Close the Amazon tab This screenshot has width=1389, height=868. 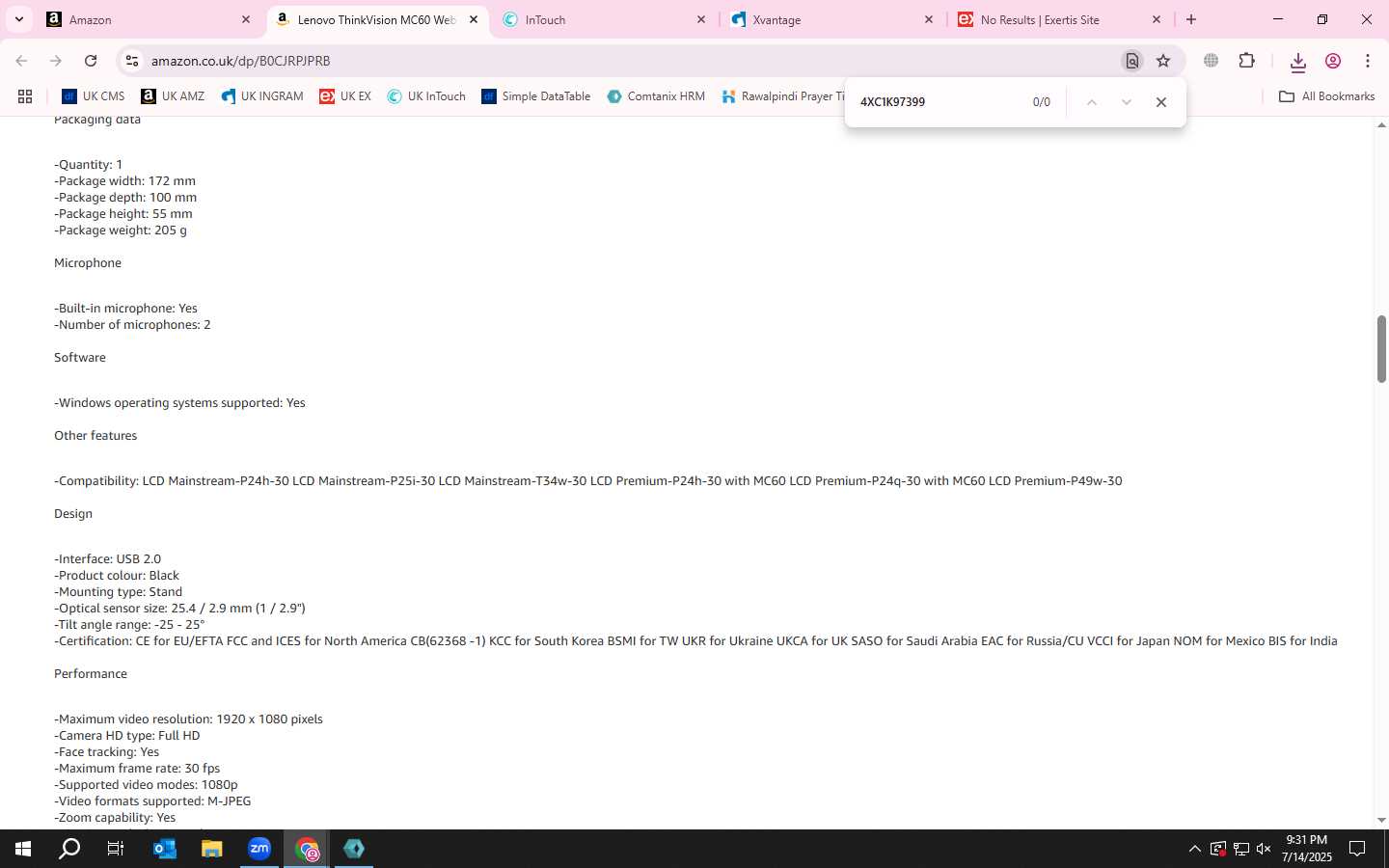pyautogui.click(x=246, y=19)
